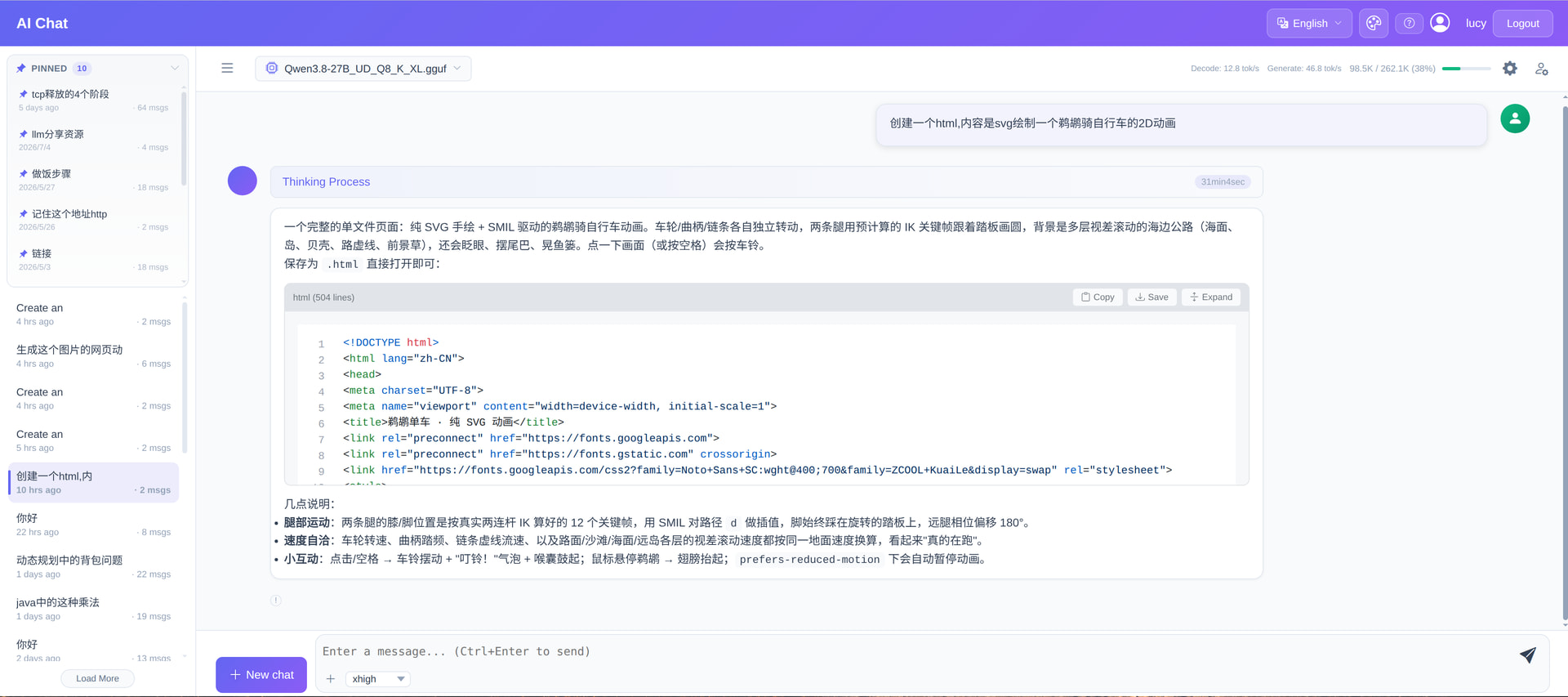Screen dimensions: 1568x697
Task: Click the 31min4sec thinking time badge
Action: (1223, 181)
